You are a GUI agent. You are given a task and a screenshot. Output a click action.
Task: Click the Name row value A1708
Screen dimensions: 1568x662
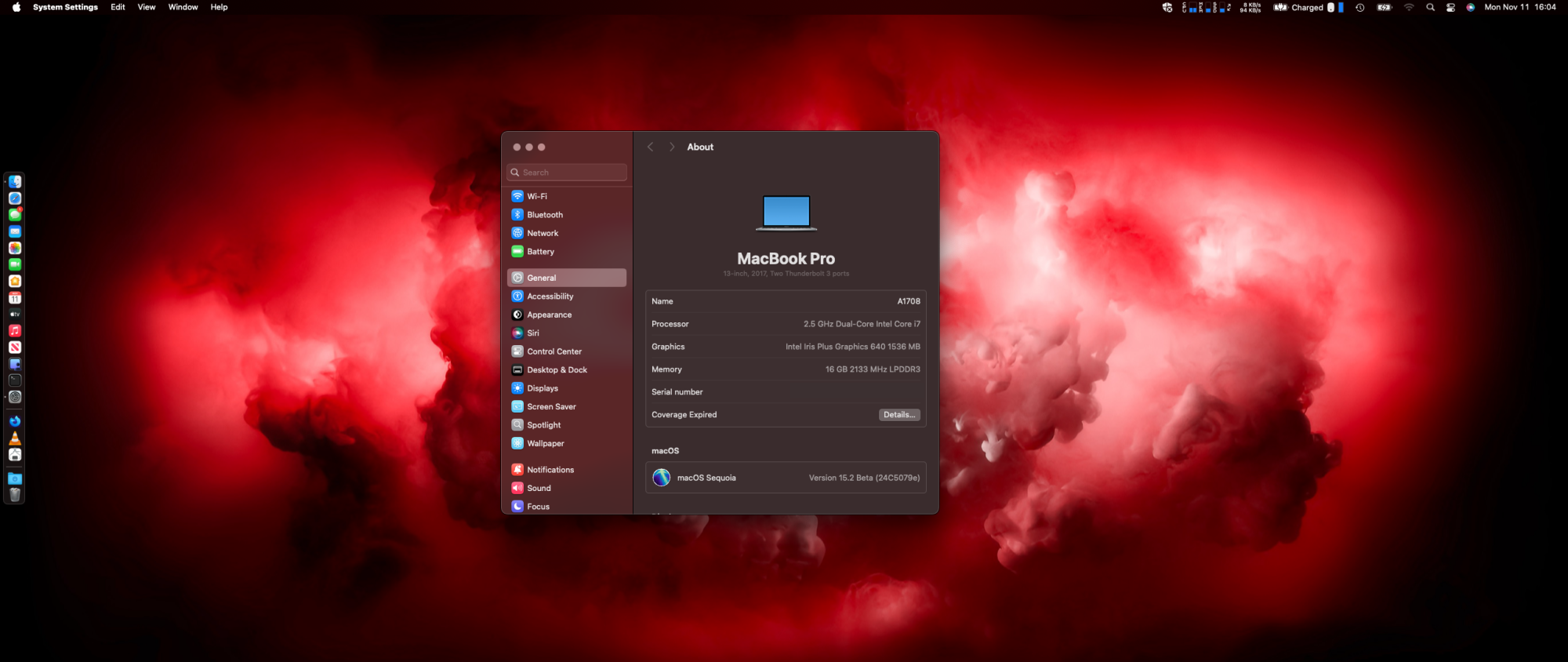coord(909,301)
